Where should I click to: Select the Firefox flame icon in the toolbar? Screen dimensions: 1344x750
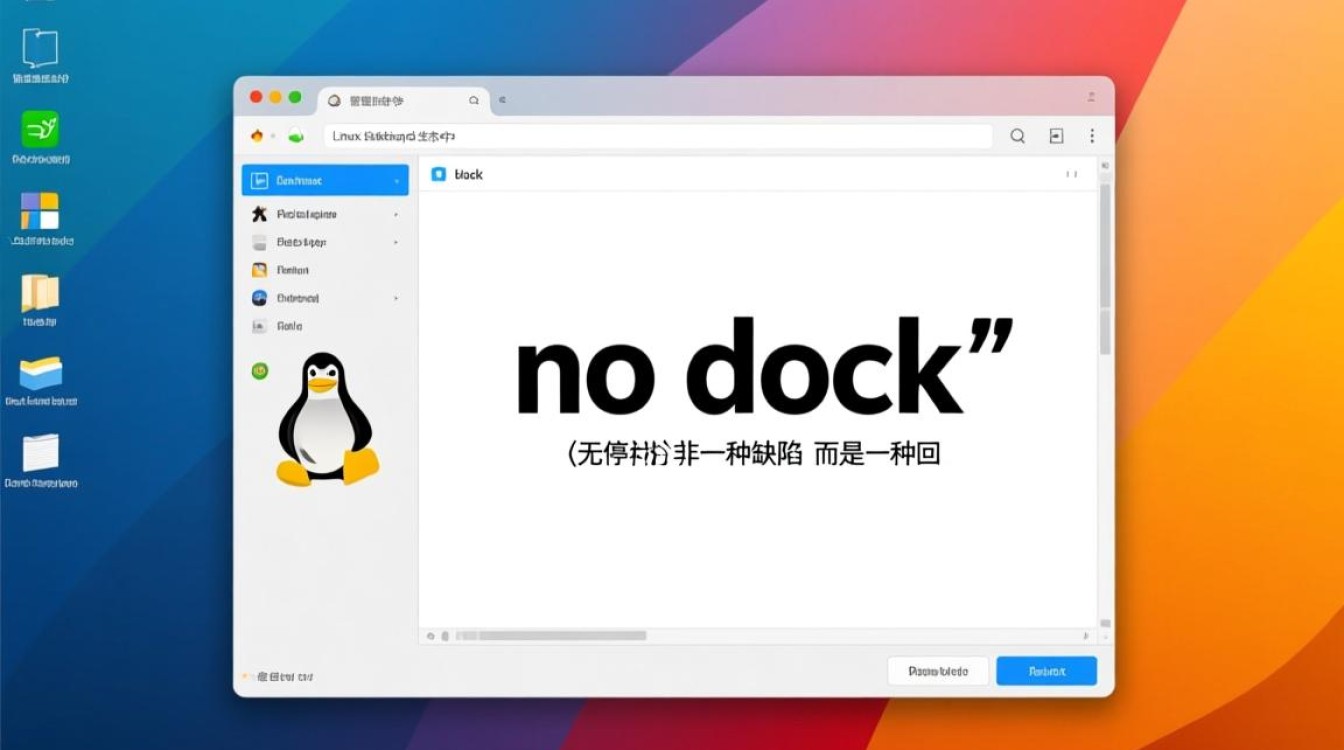[257, 136]
